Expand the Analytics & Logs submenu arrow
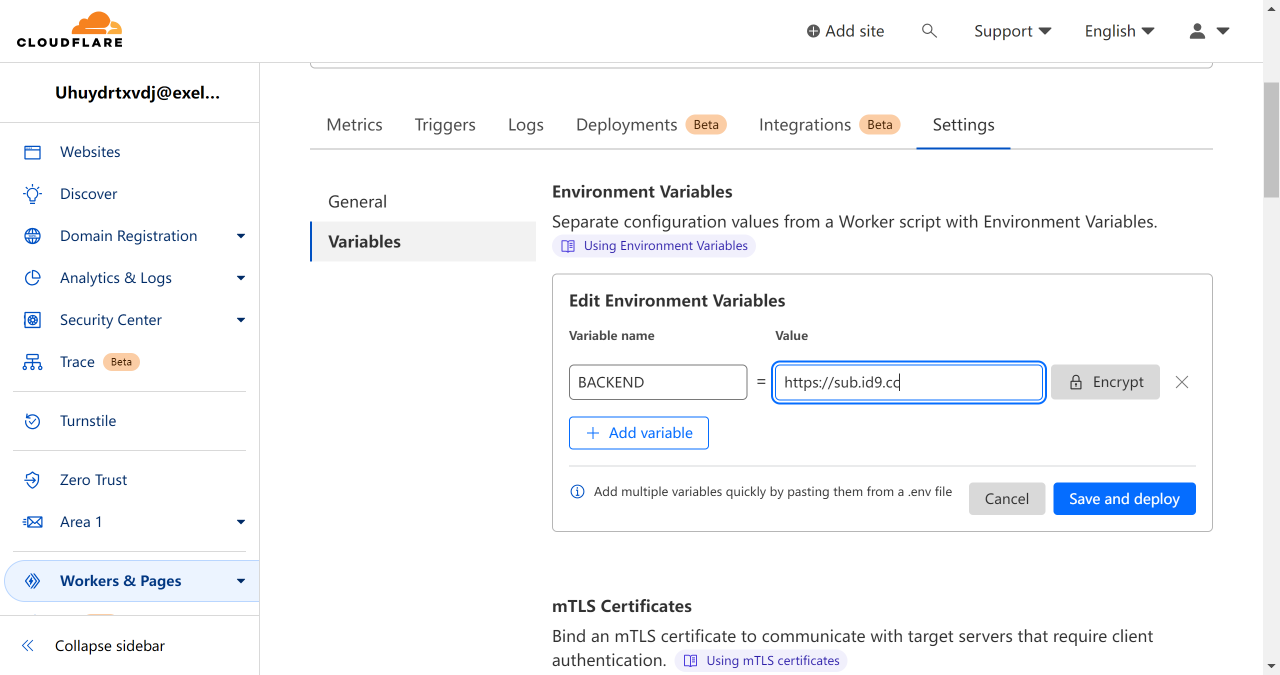 click(x=241, y=278)
